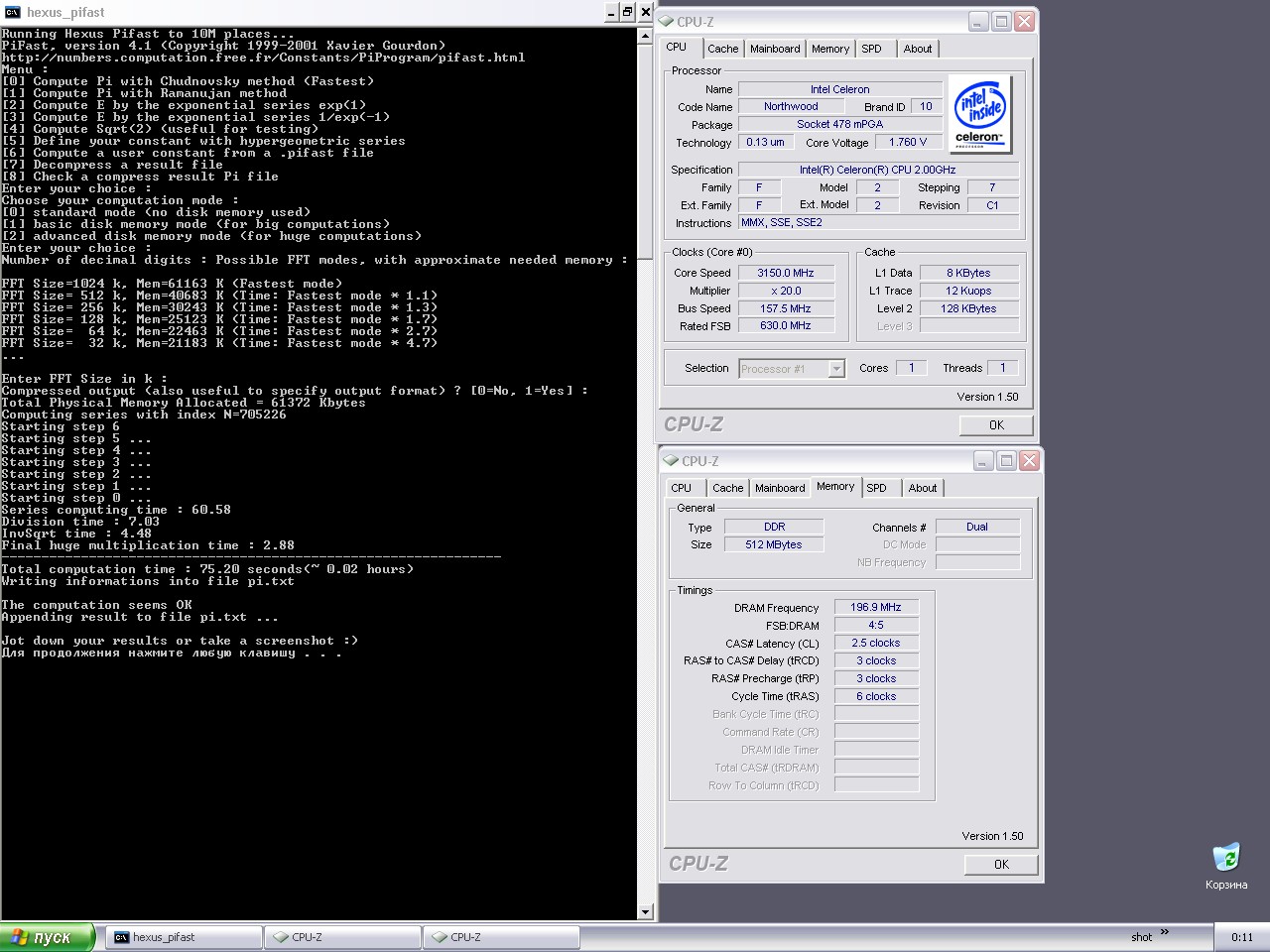Click the Level 2 value 128 KBytes

[x=968, y=308]
